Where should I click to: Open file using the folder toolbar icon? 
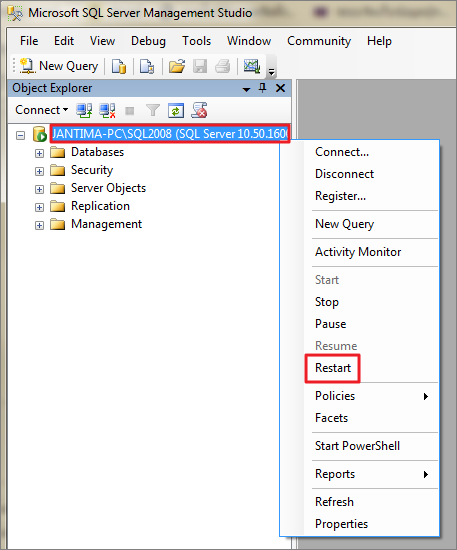(x=177, y=66)
